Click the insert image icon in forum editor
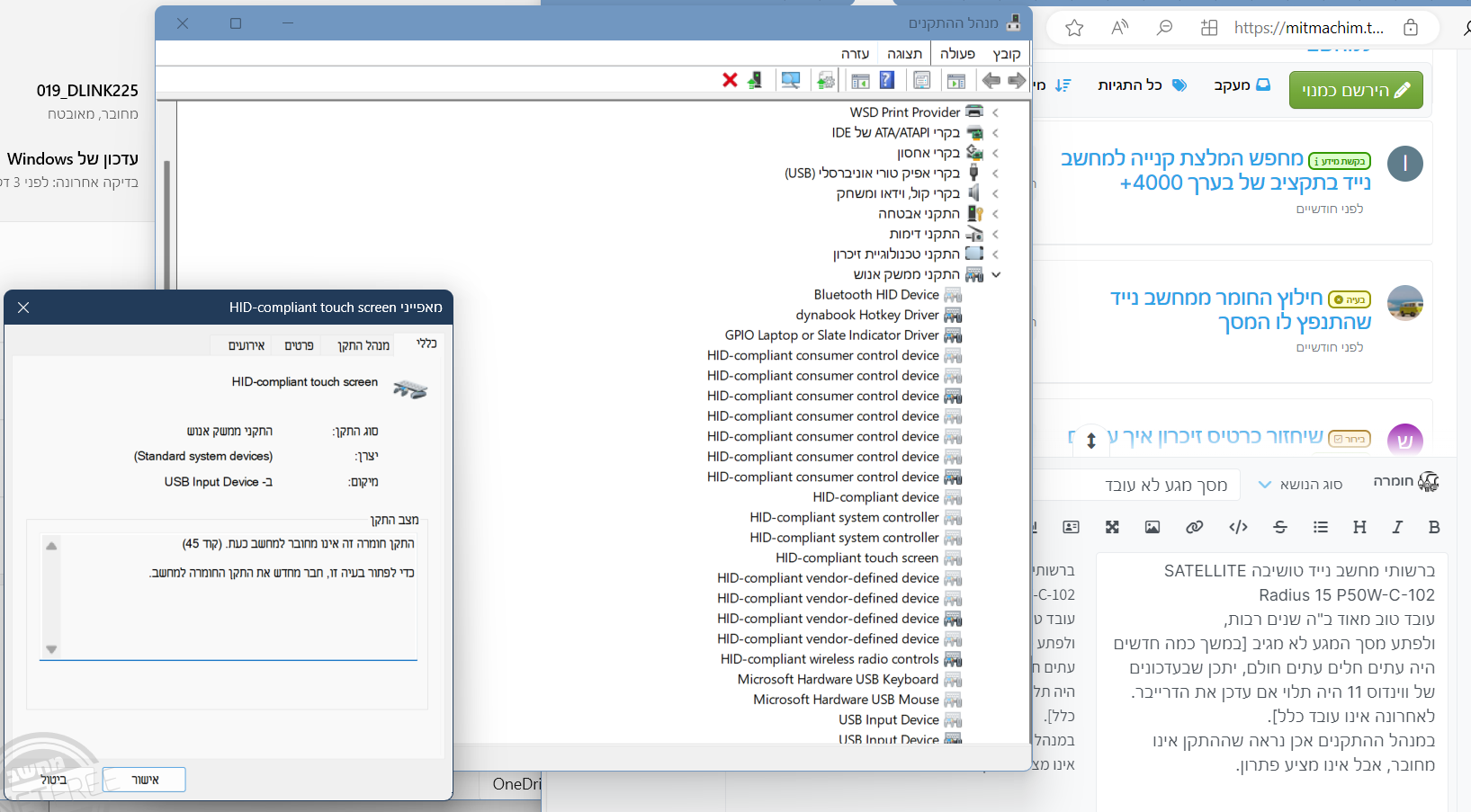This screenshot has width=1471, height=812. coord(1153,527)
